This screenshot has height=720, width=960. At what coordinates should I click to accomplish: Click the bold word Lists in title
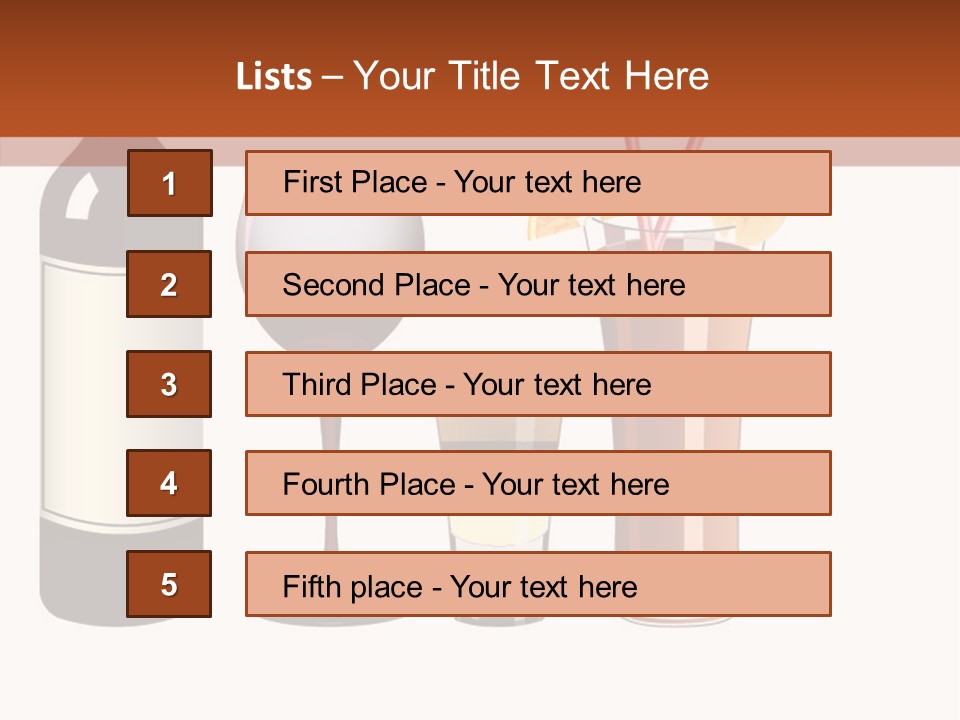point(274,77)
